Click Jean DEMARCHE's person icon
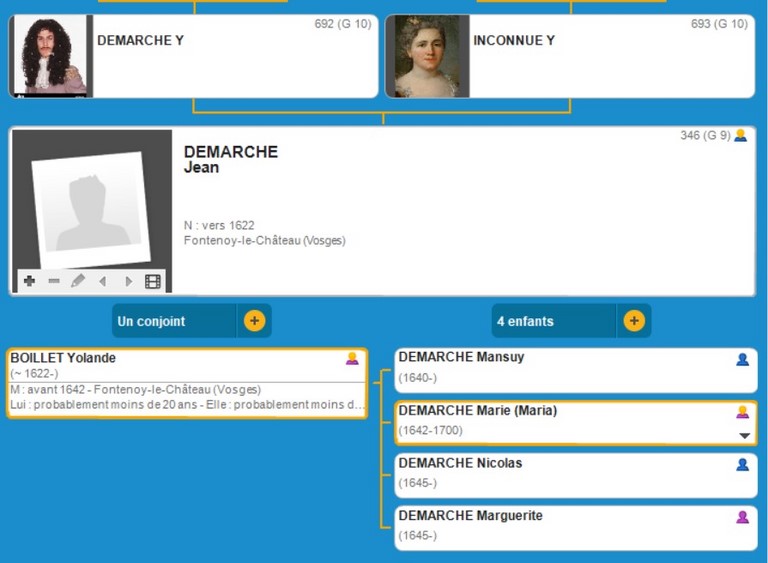Viewport: 768px width, 563px height. (740, 136)
